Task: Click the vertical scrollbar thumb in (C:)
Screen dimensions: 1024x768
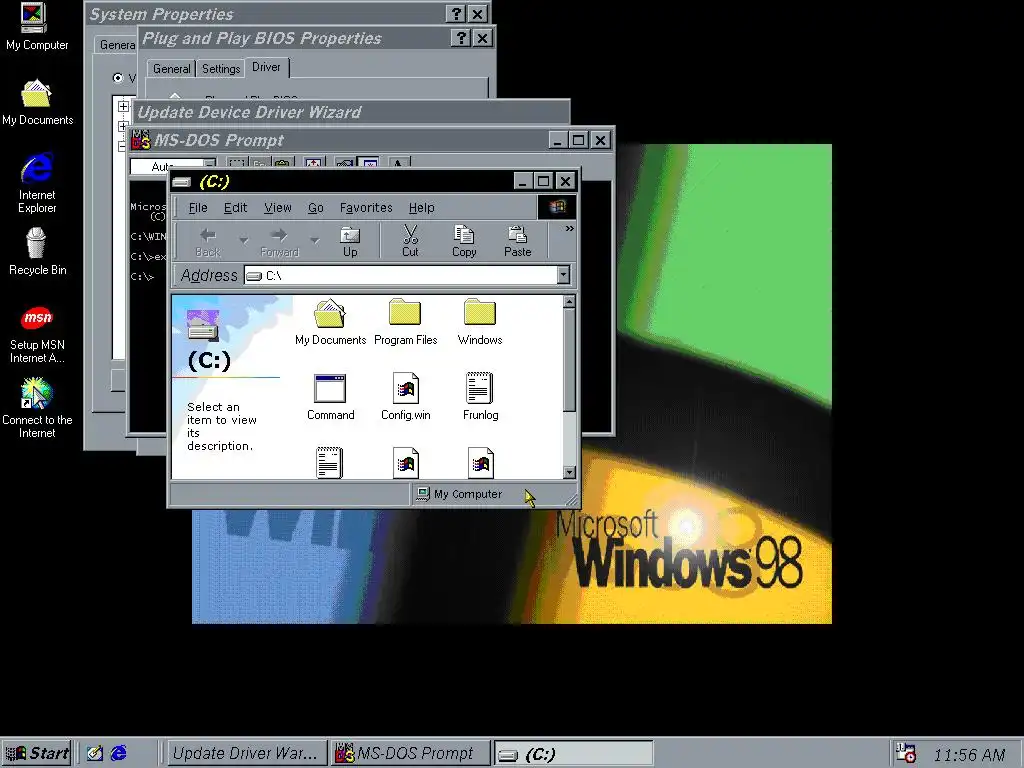Action: point(569,360)
